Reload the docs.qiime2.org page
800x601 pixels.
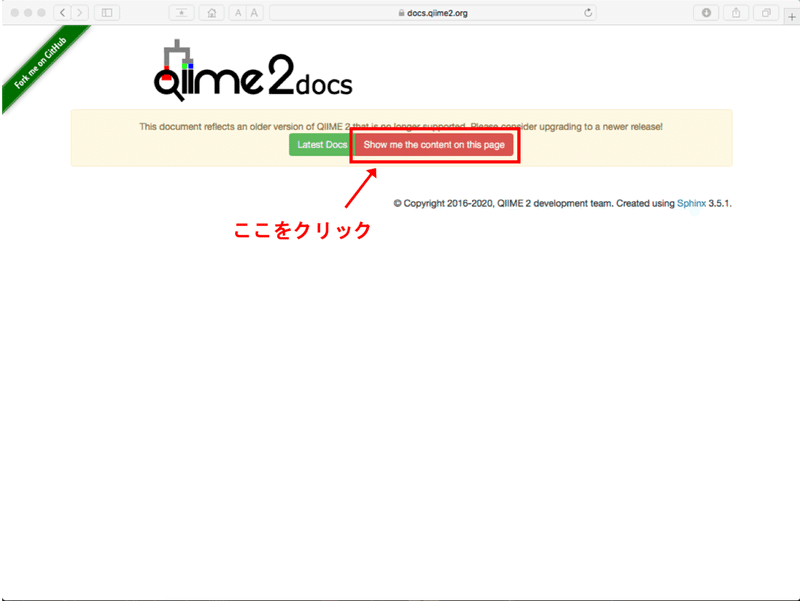(x=587, y=13)
